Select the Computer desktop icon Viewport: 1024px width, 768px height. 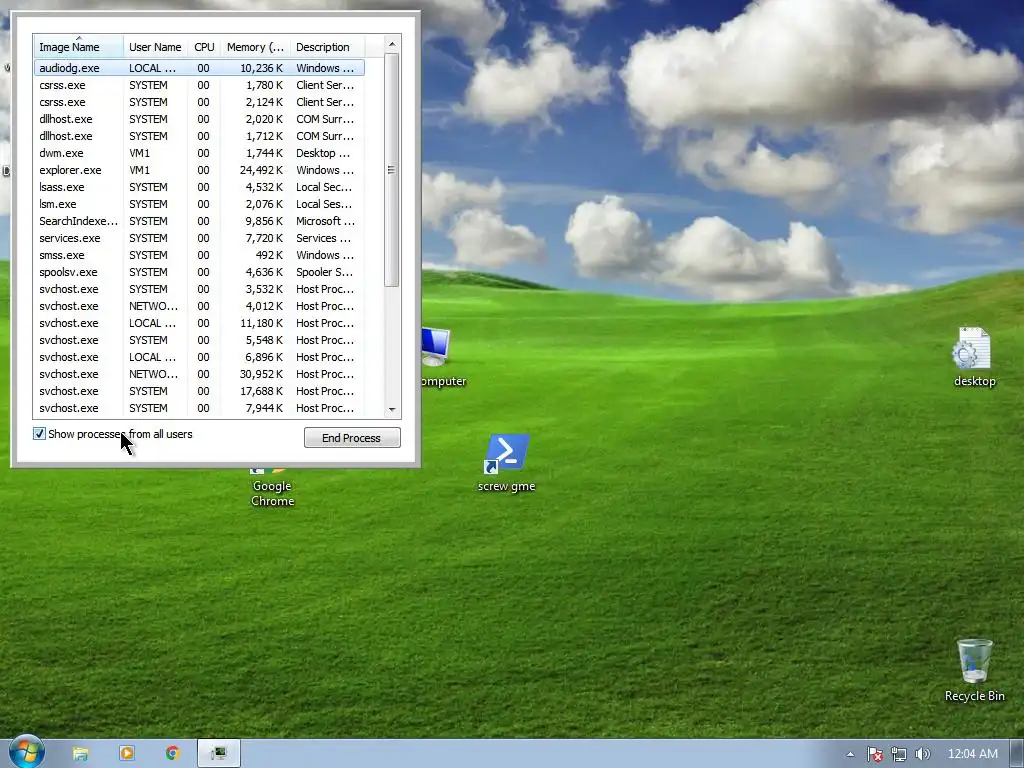444,358
